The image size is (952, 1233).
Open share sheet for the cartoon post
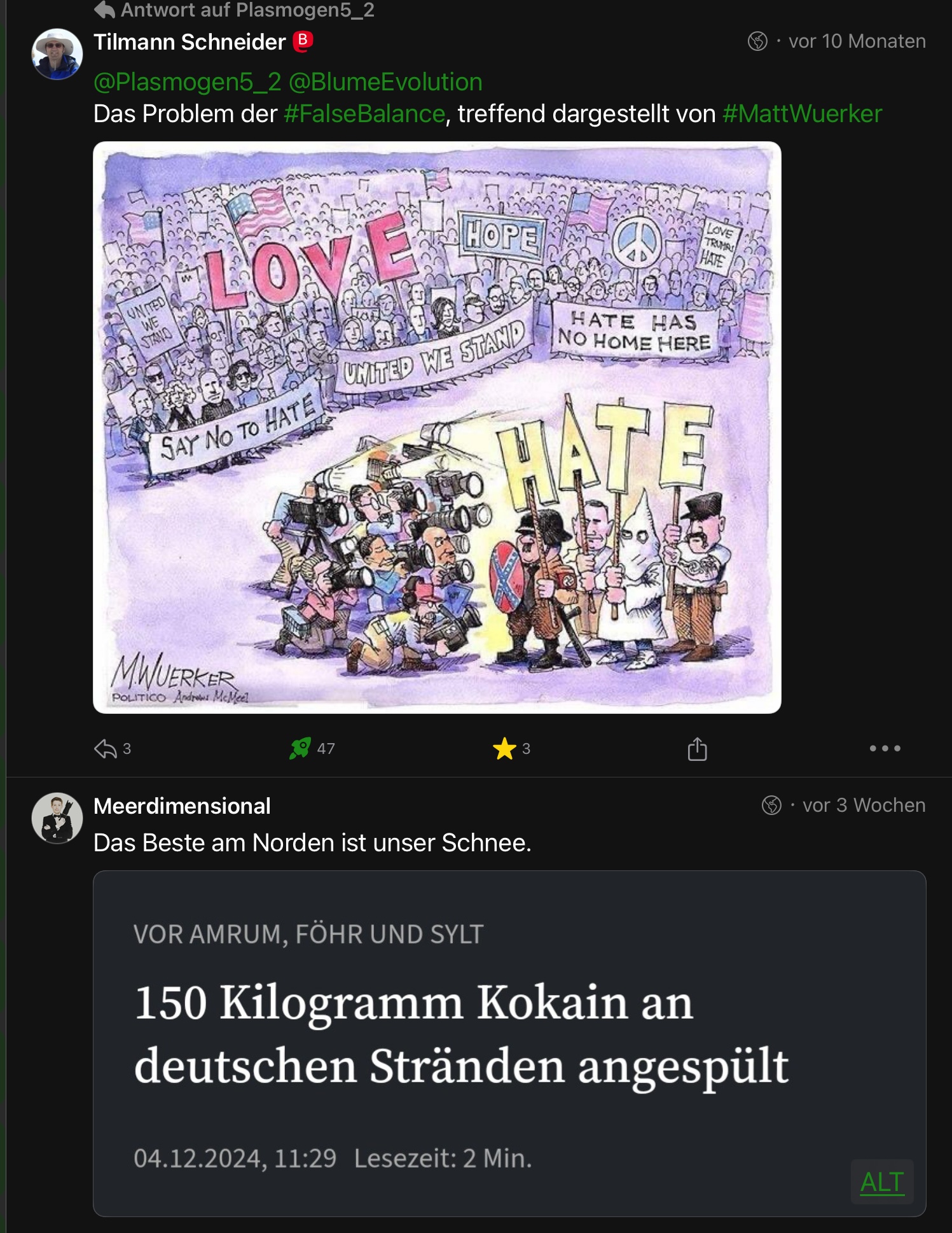click(697, 748)
